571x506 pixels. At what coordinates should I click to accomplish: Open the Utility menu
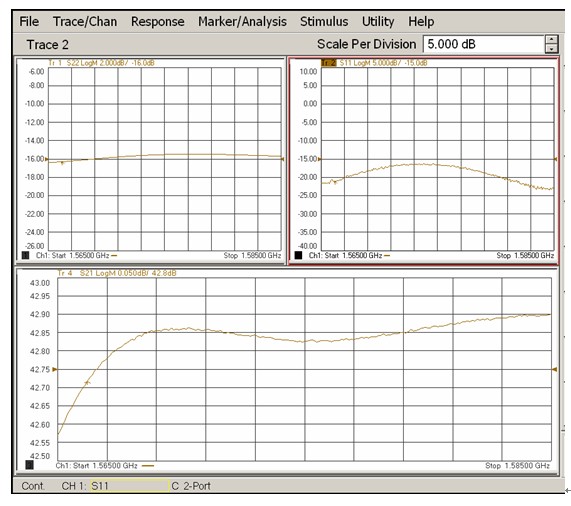[378, 21]
